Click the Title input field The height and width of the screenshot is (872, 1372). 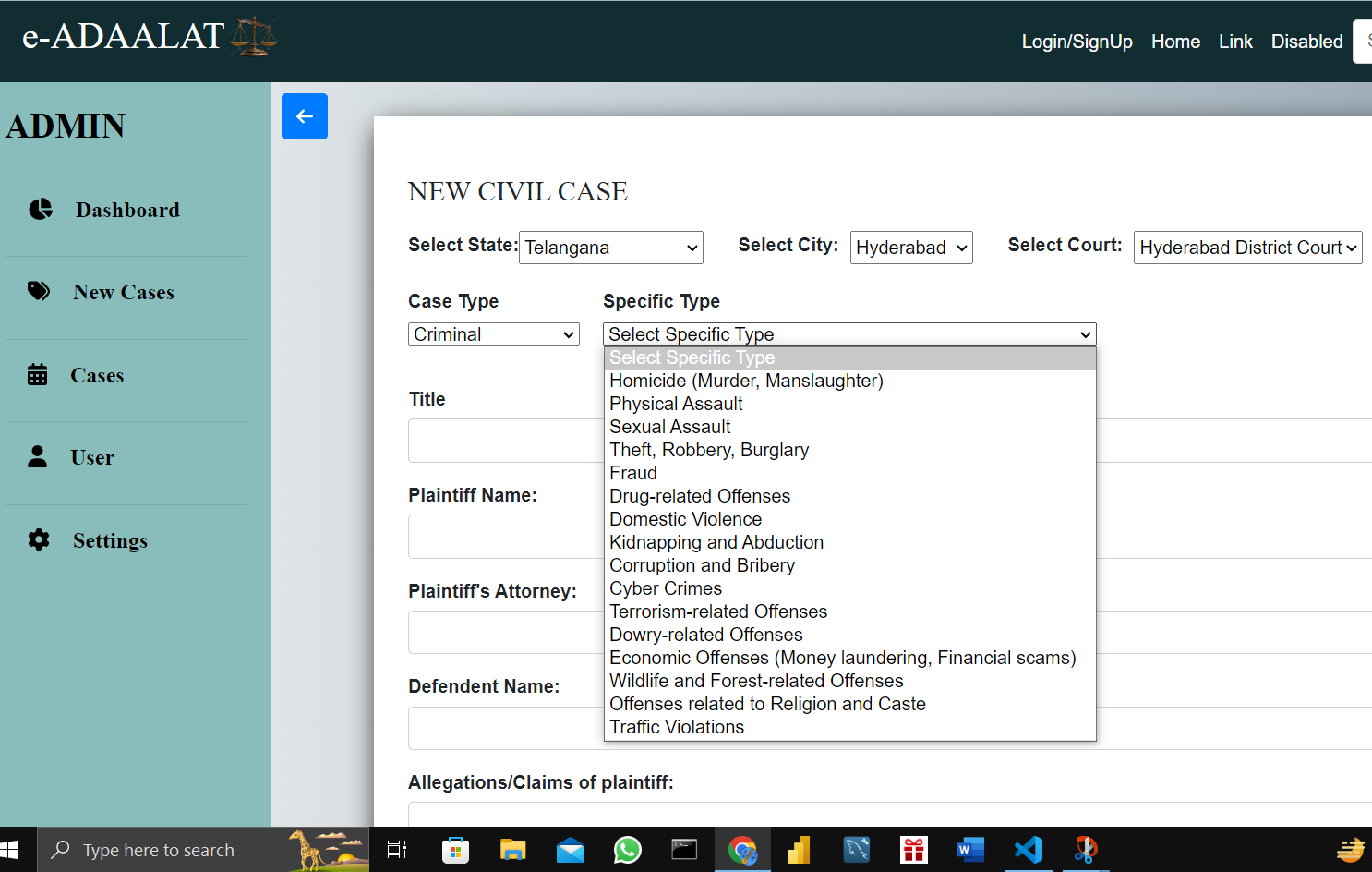pyautogui.click(x=890, y=441)
